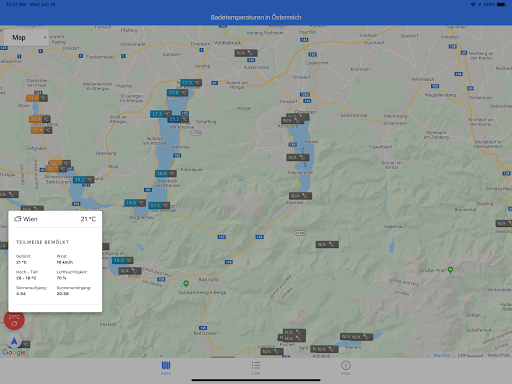The height and width of the screenshot is (384, 512).
Task: Tap N/A marker at Ebensee
Action: [x=300, y=196]
